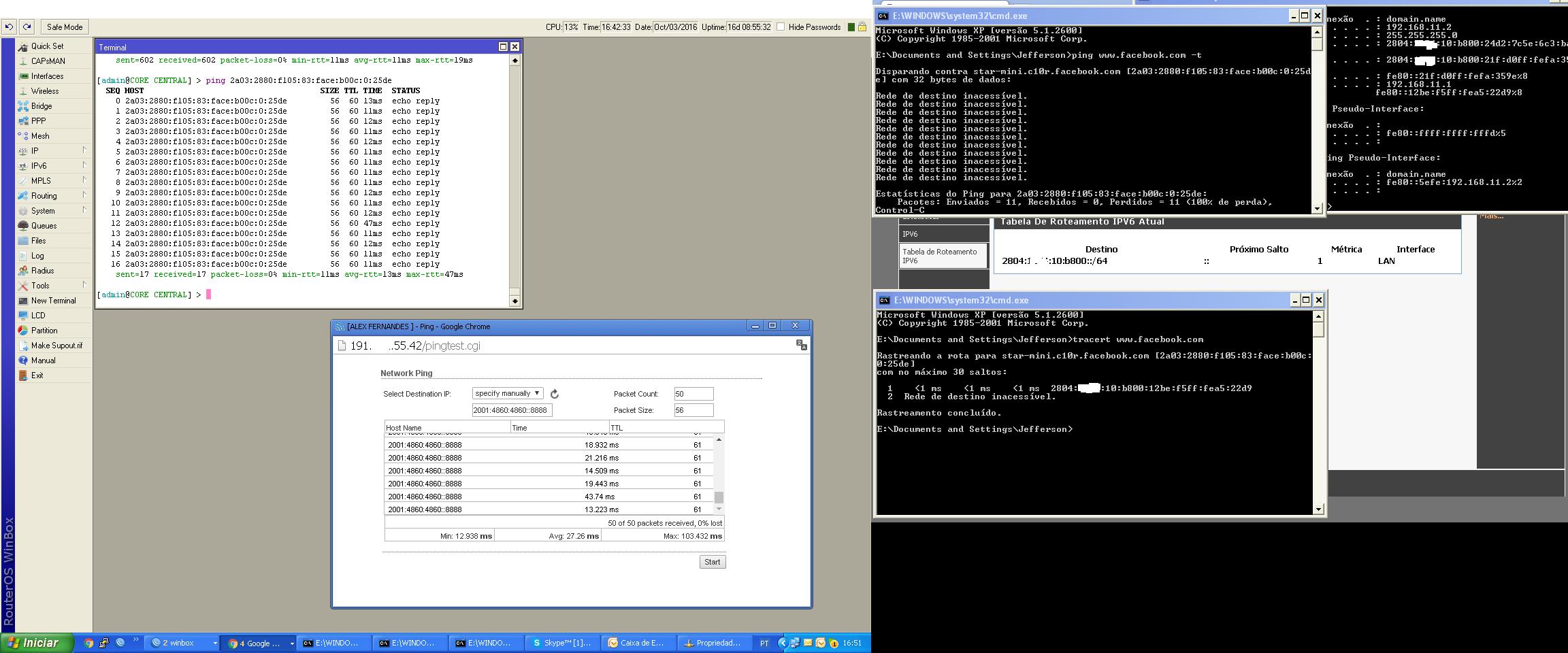Click the redo arrow icon in WinBox toolbar
1568x653 pixels.
[27, 27]
